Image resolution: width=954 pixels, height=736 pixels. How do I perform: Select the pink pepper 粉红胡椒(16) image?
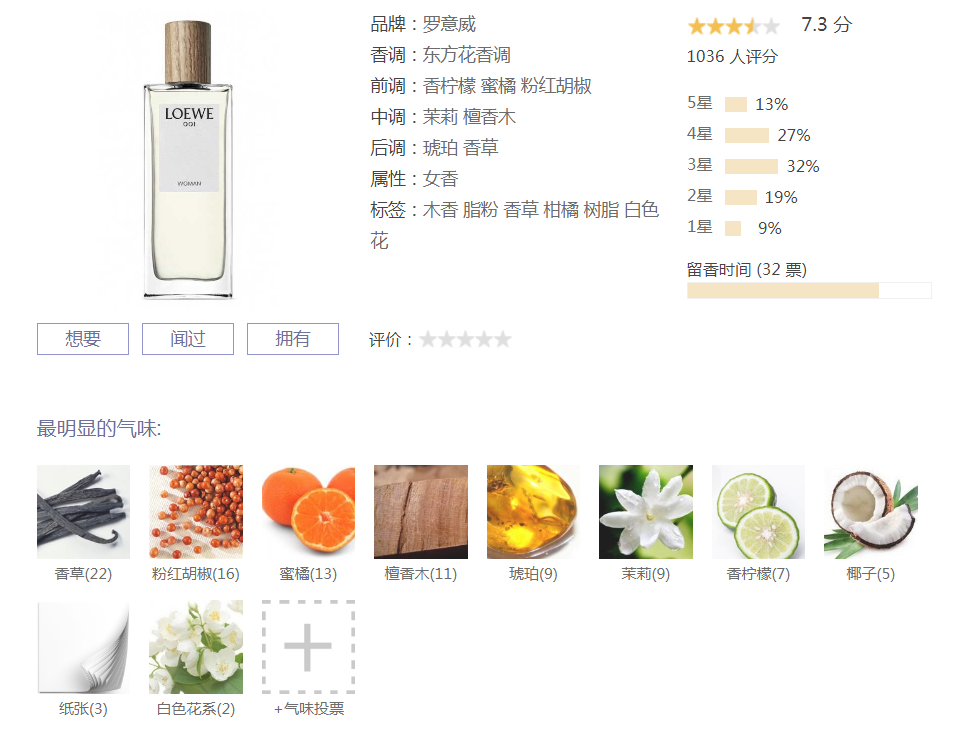point(196,512)
